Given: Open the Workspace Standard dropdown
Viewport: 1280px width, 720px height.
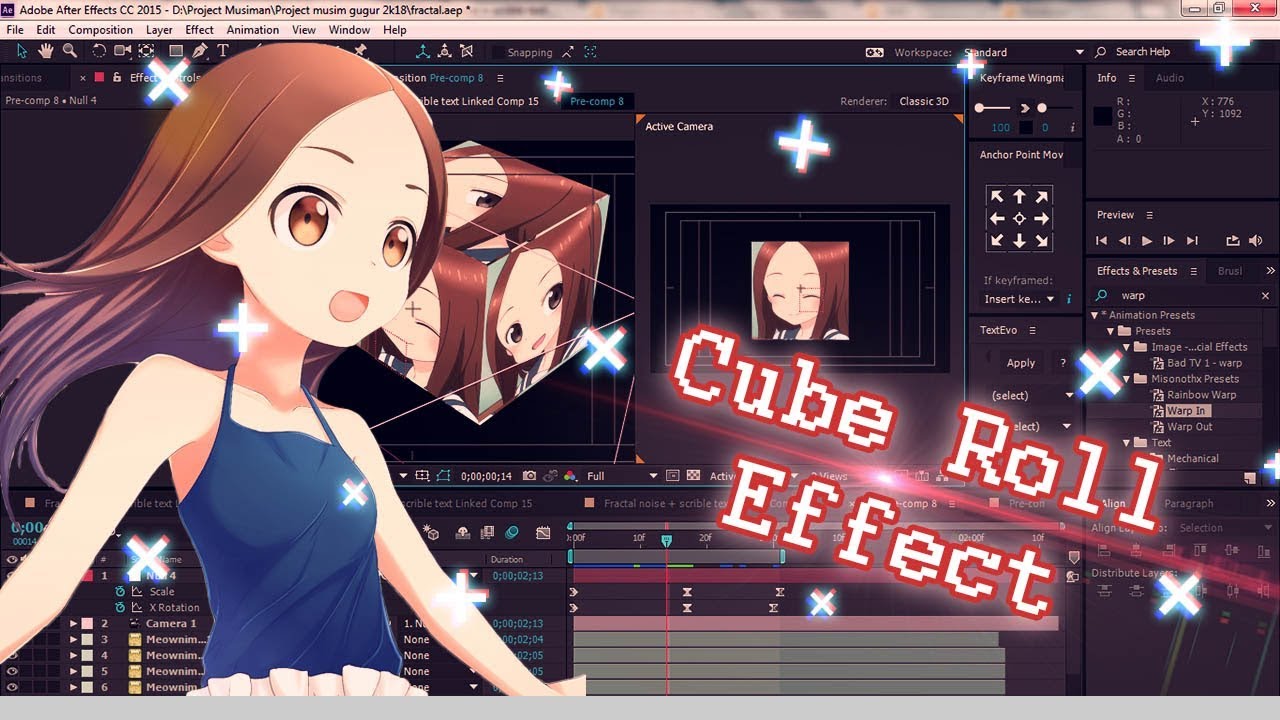Looking at the screenshot, I should coord(1022,52).
